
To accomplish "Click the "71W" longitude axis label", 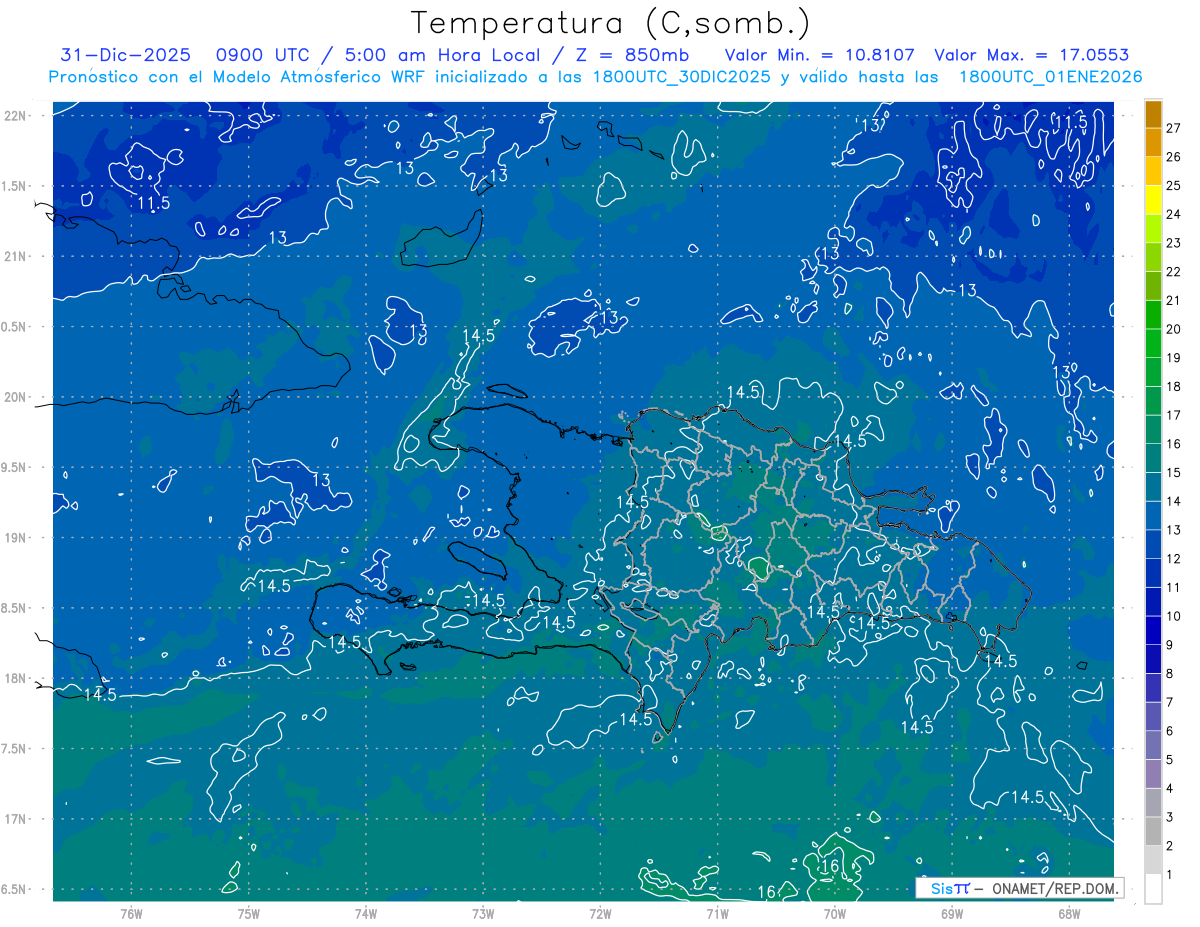I will pos(718,913).
